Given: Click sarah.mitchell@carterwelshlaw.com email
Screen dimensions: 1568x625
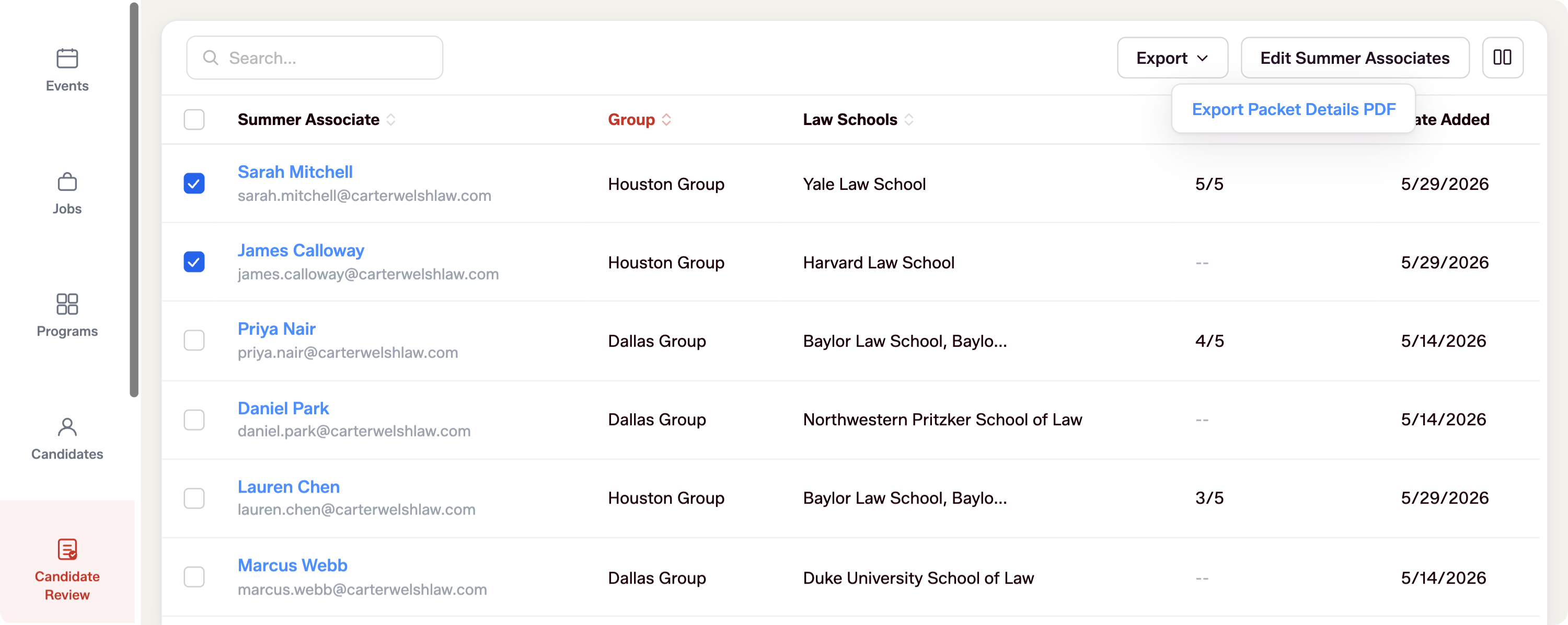Looking at the screenshot, I should click(x=364, y=196).
